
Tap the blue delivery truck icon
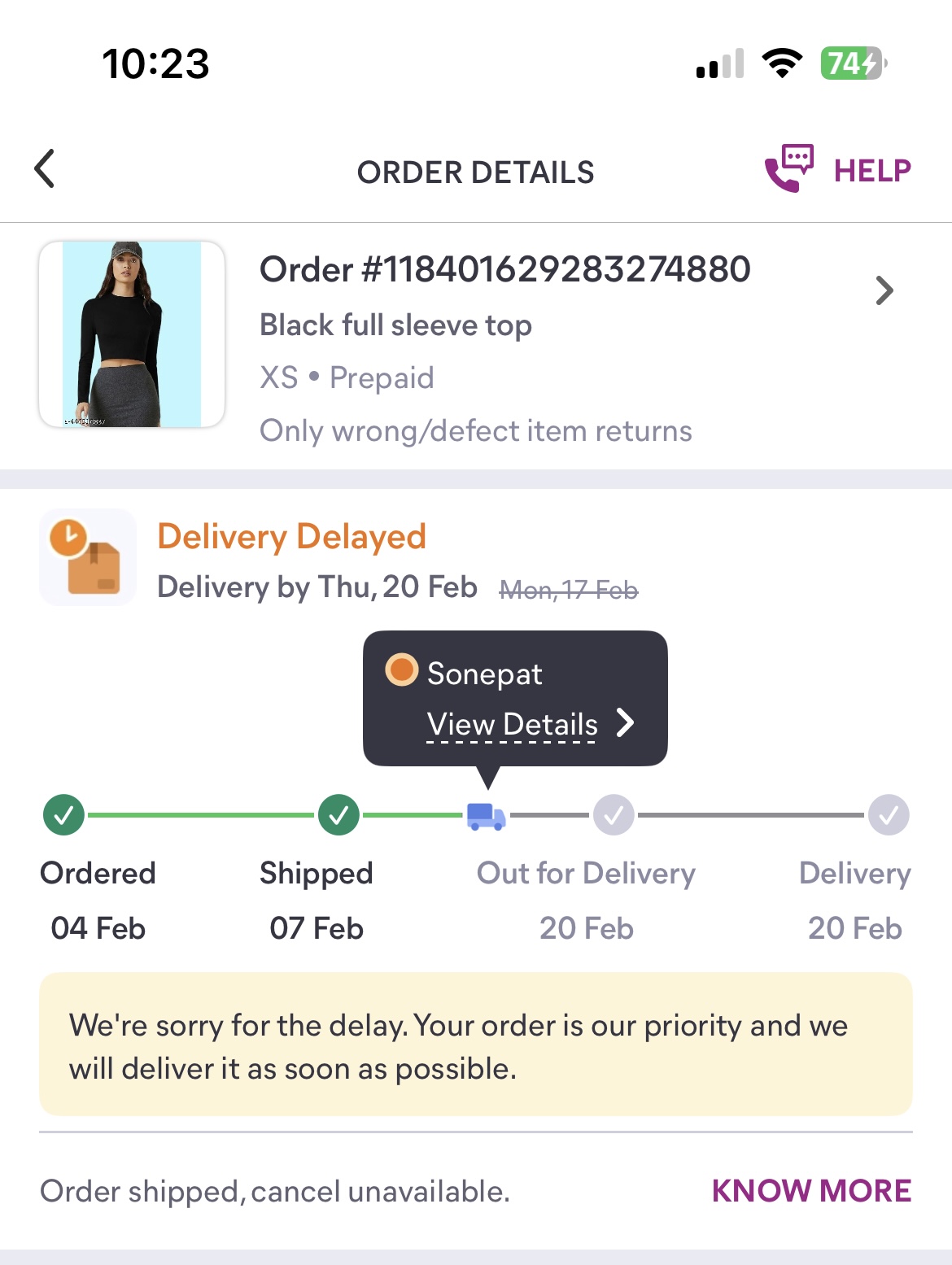(x=487, y=816)
